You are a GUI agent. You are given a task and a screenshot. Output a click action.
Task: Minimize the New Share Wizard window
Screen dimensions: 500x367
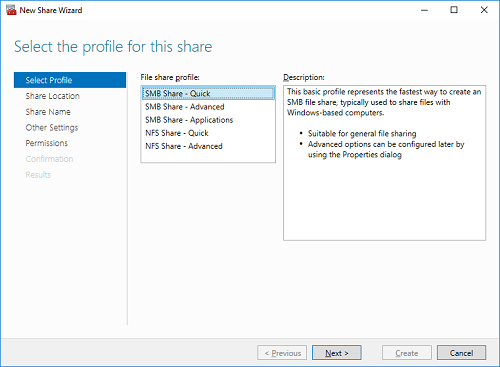click(x=424, y=10)
